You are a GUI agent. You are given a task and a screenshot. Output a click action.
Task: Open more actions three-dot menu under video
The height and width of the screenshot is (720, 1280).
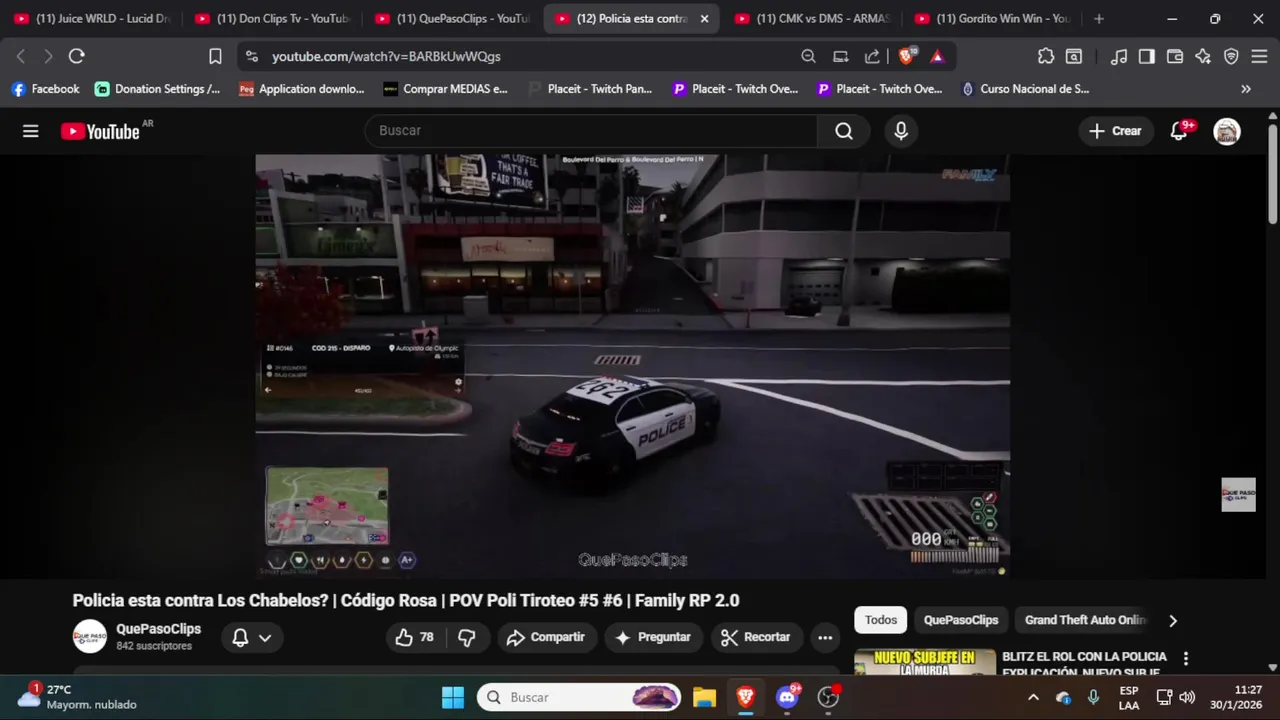pyautogui.click(x=825, y=637)
